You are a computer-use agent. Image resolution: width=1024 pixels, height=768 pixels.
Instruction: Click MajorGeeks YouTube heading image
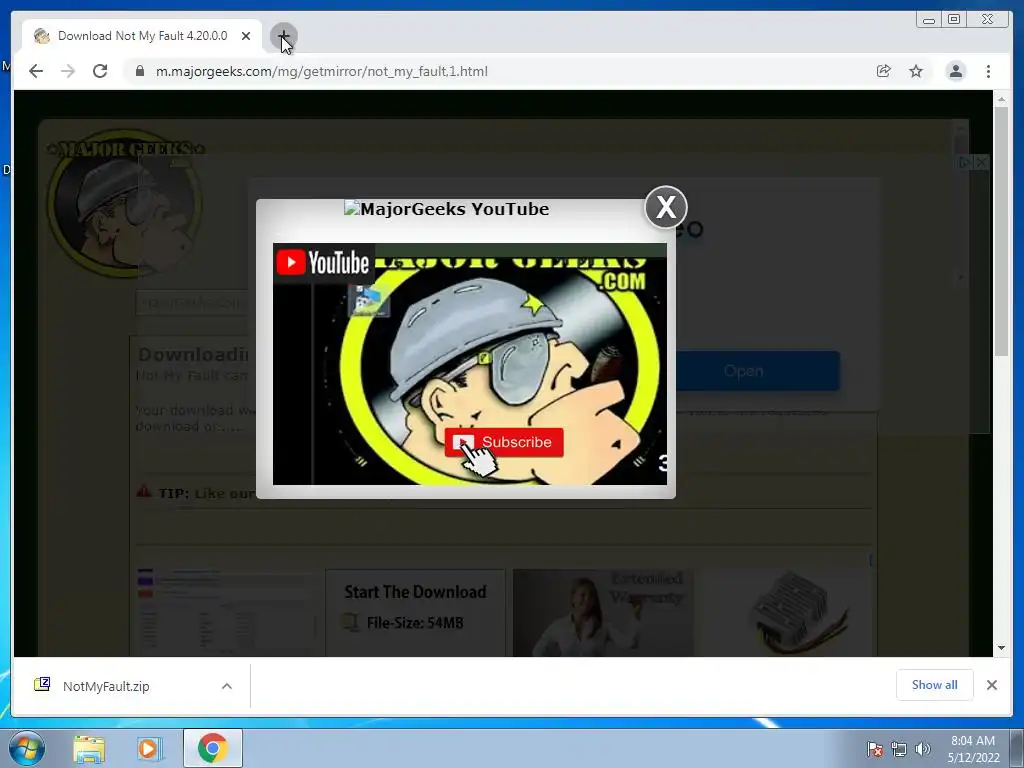(x=446, y=209)
